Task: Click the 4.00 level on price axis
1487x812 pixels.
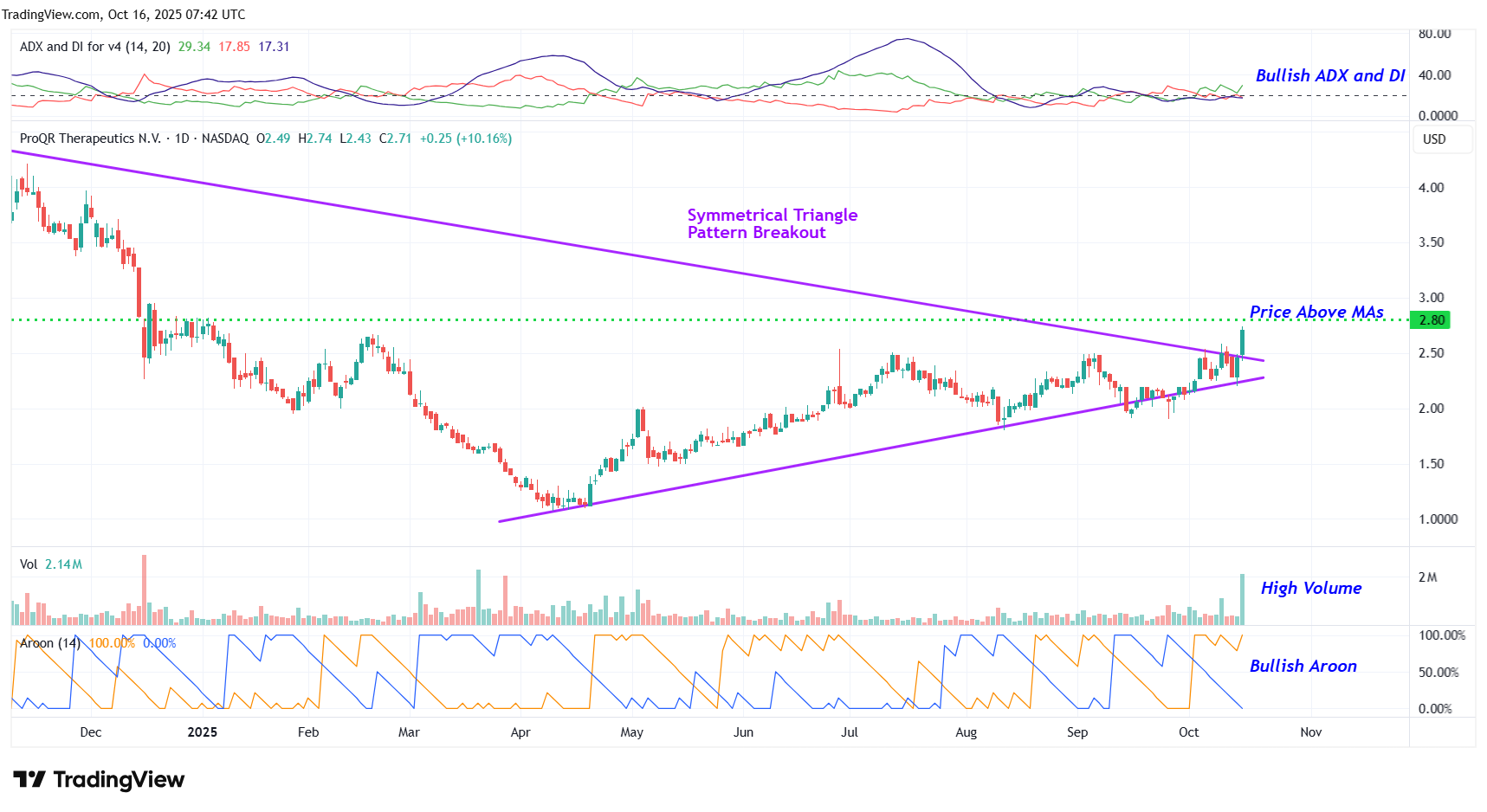Action: click(x=1431, y=188)
